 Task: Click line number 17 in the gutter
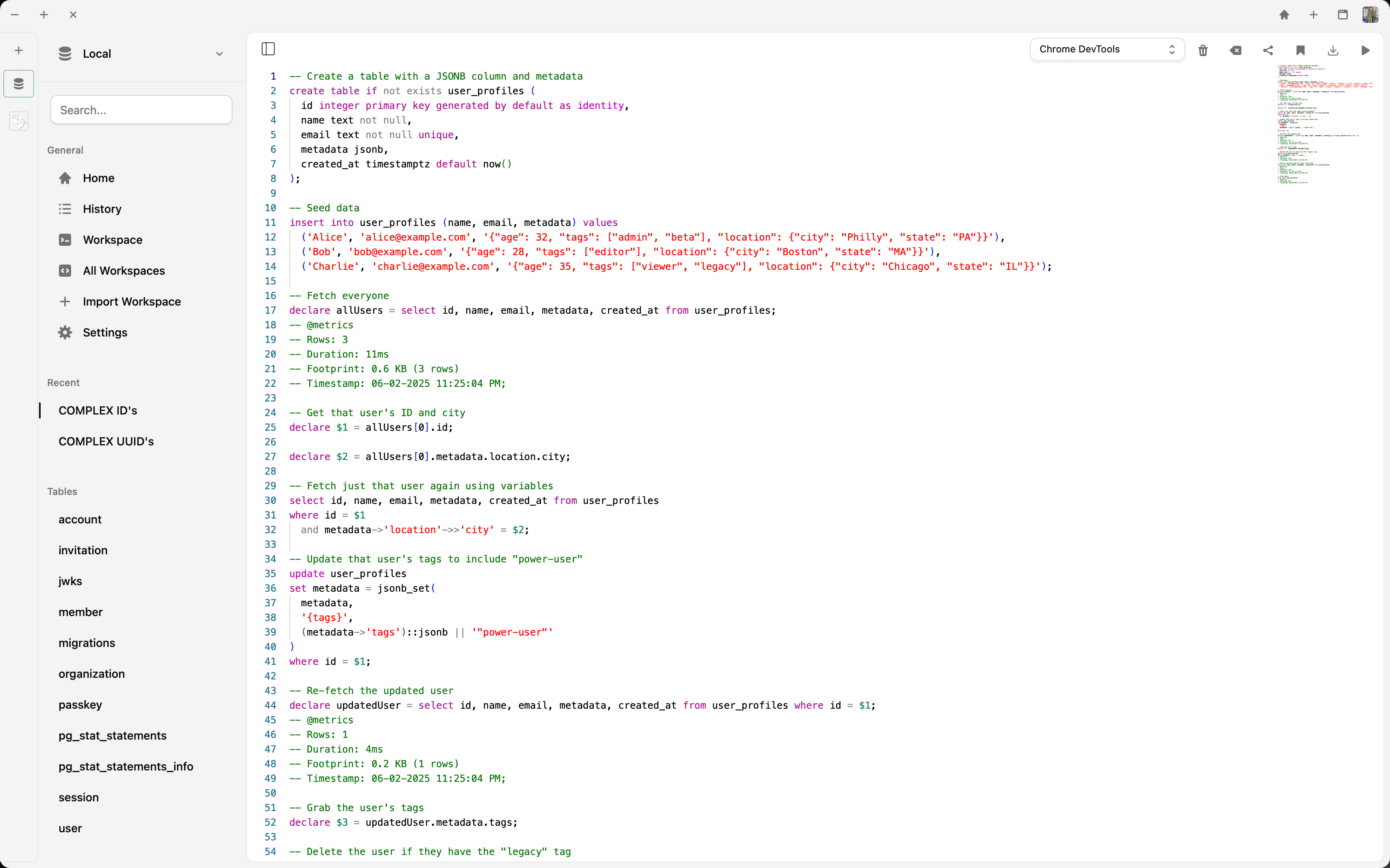click(x=270, y=310)
